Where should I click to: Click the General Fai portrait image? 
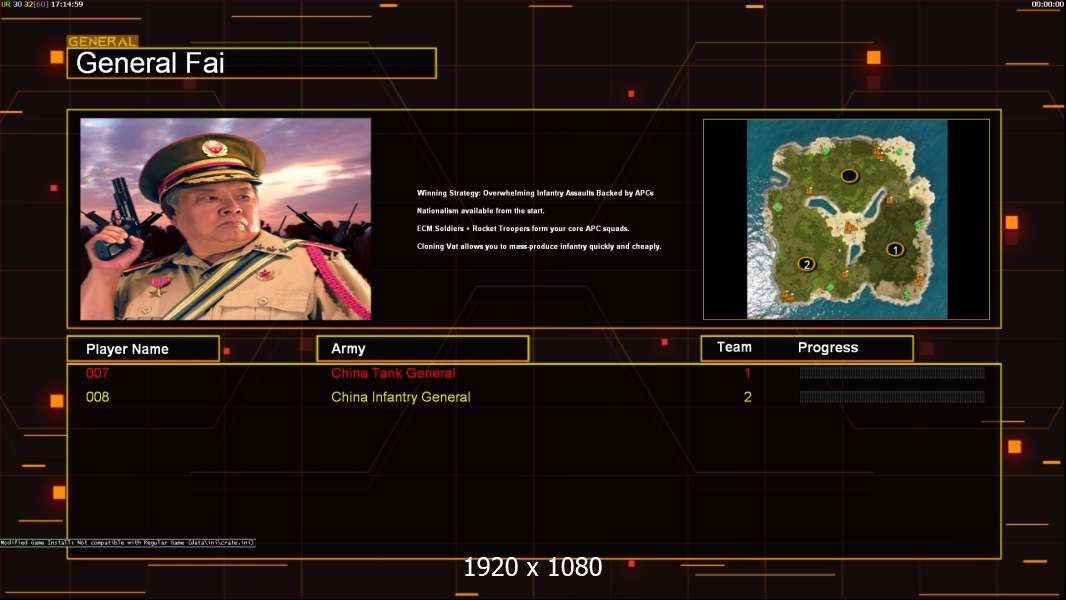click(x=225, y=219)
